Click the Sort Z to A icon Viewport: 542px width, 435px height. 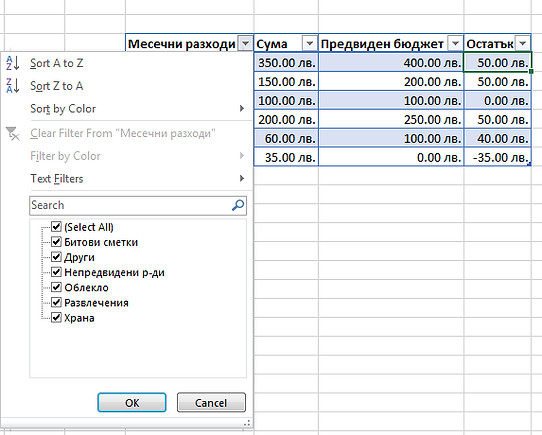point(13,86)
